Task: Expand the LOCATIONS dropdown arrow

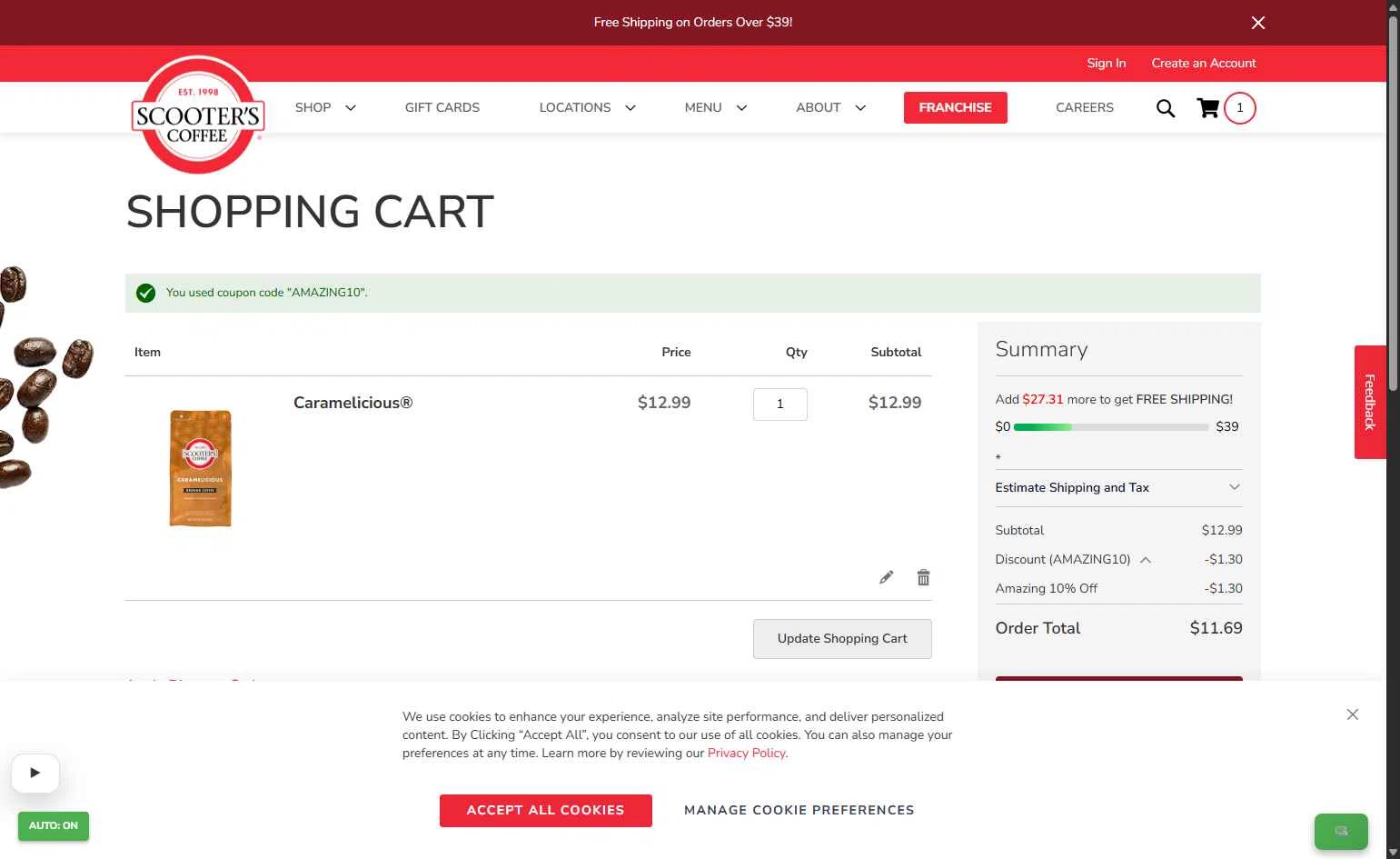Action: (630, 107)
